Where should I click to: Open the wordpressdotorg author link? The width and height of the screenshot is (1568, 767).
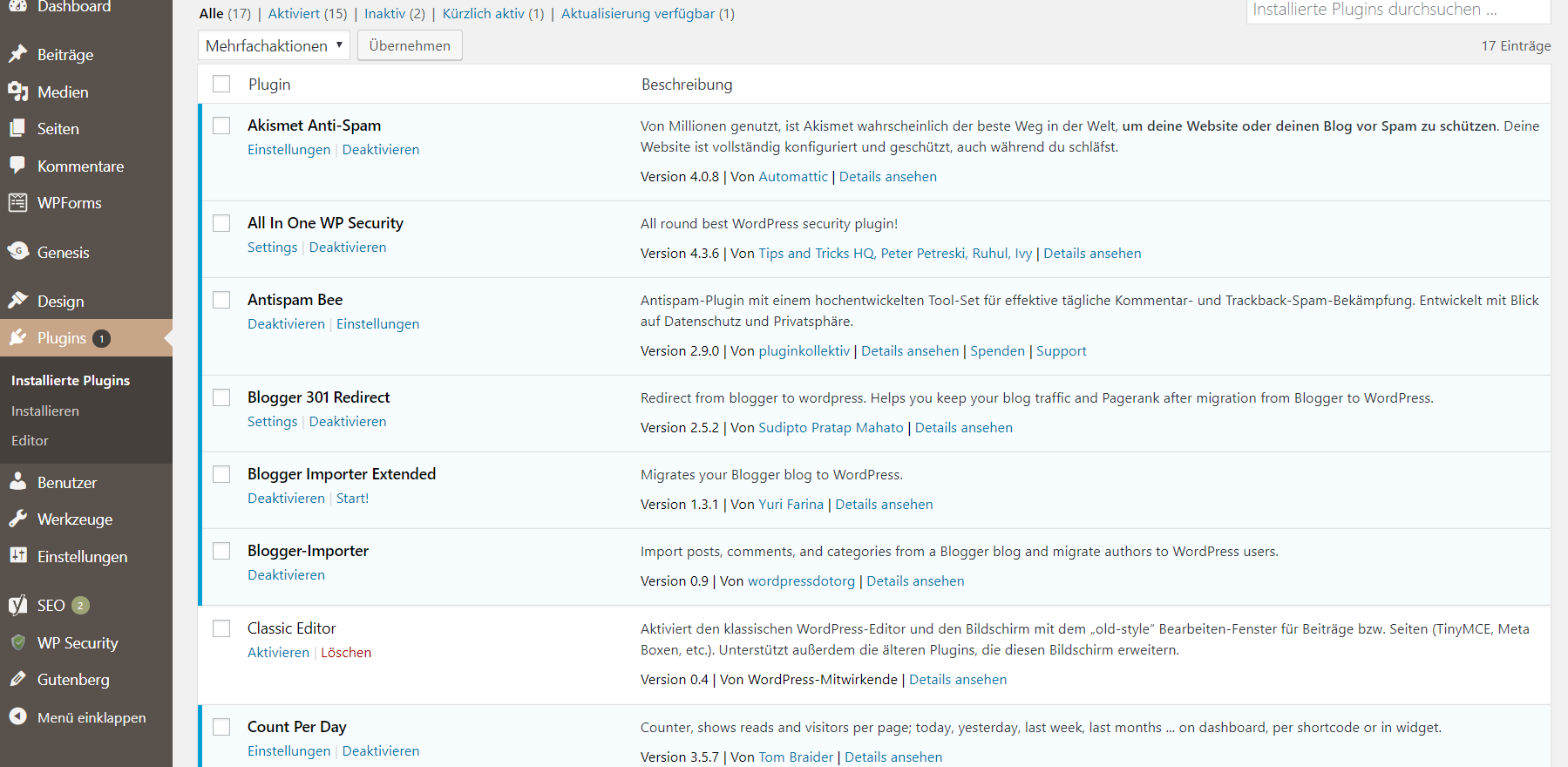click(x=802, y=580)
